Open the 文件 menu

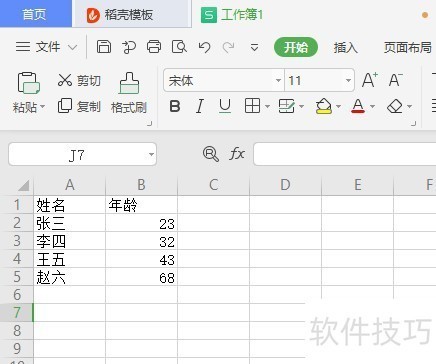pos(46,47)
